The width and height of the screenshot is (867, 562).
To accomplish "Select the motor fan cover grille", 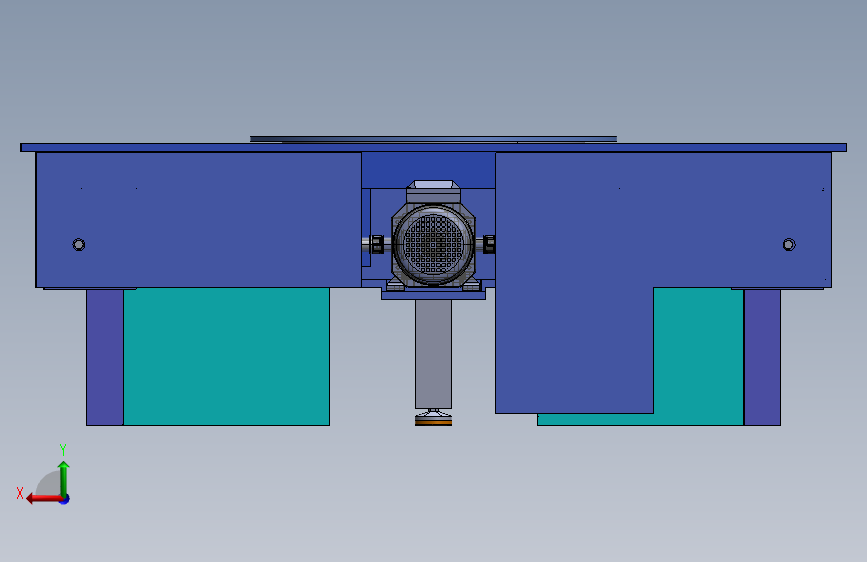I will click(434, 243).
